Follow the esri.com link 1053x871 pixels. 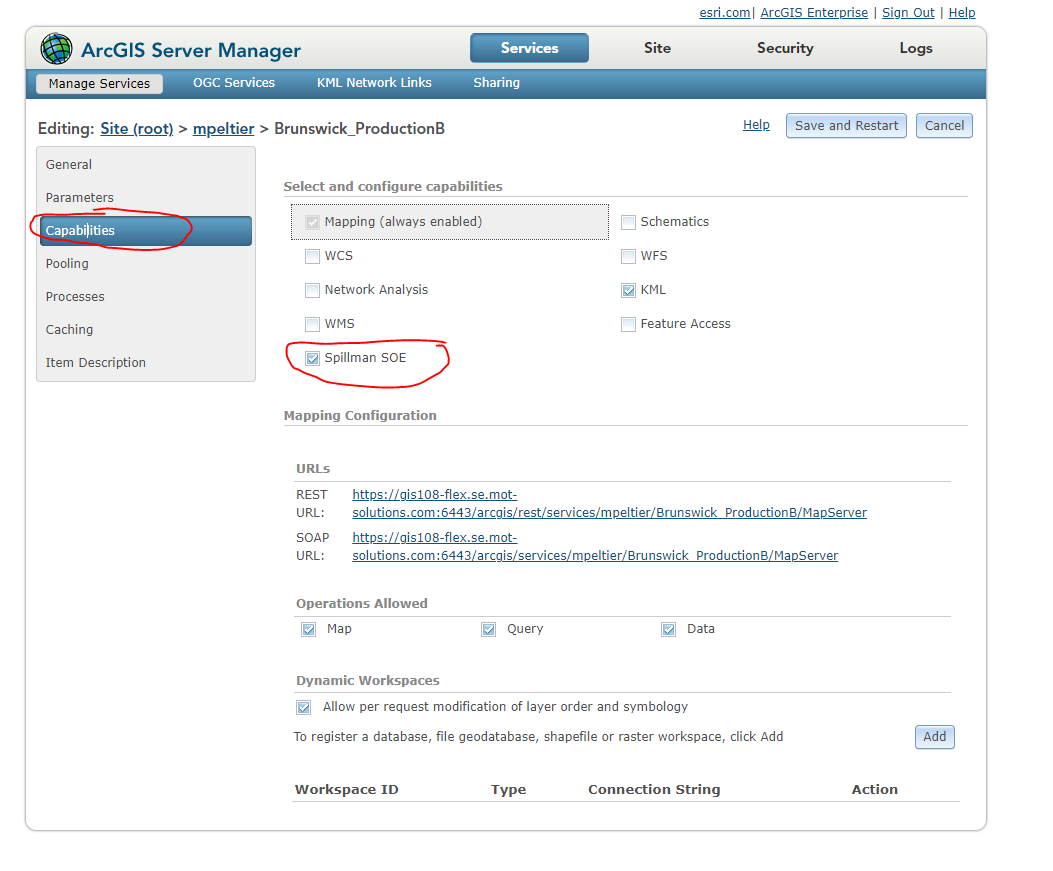point(725,13)
